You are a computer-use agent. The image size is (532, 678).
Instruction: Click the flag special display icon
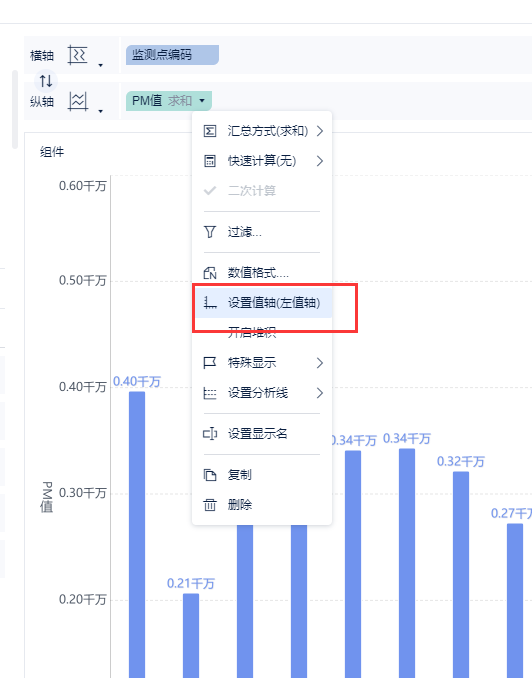(210, 363)
